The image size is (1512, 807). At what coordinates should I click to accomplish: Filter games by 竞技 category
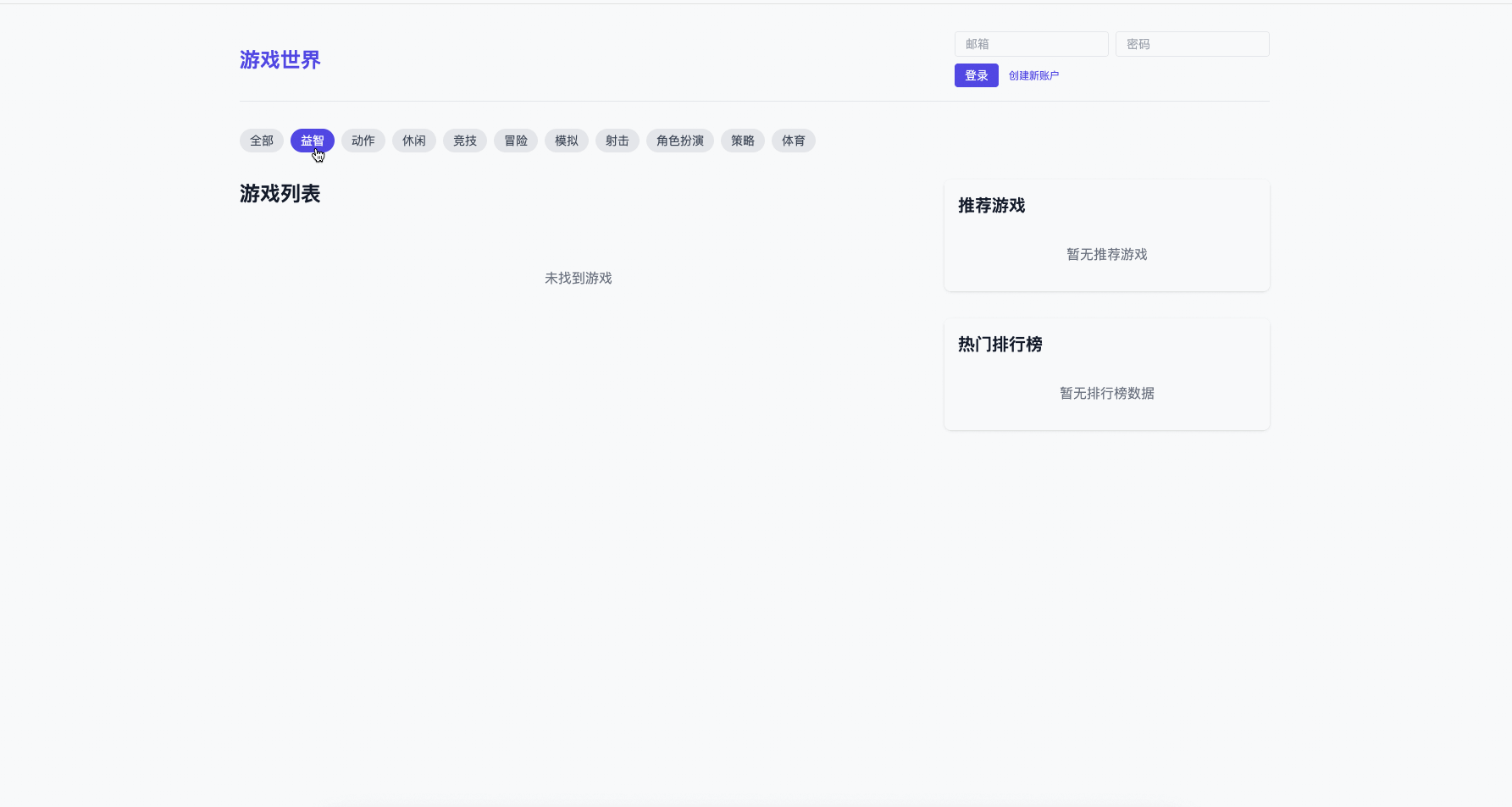(464, 141)
